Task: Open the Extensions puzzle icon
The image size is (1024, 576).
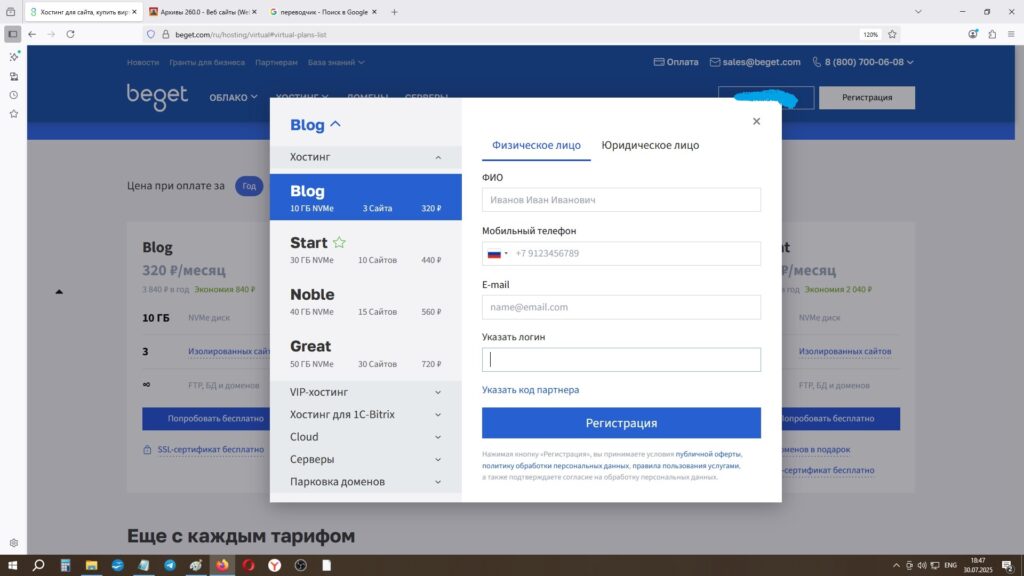Action: coord(992,34)
